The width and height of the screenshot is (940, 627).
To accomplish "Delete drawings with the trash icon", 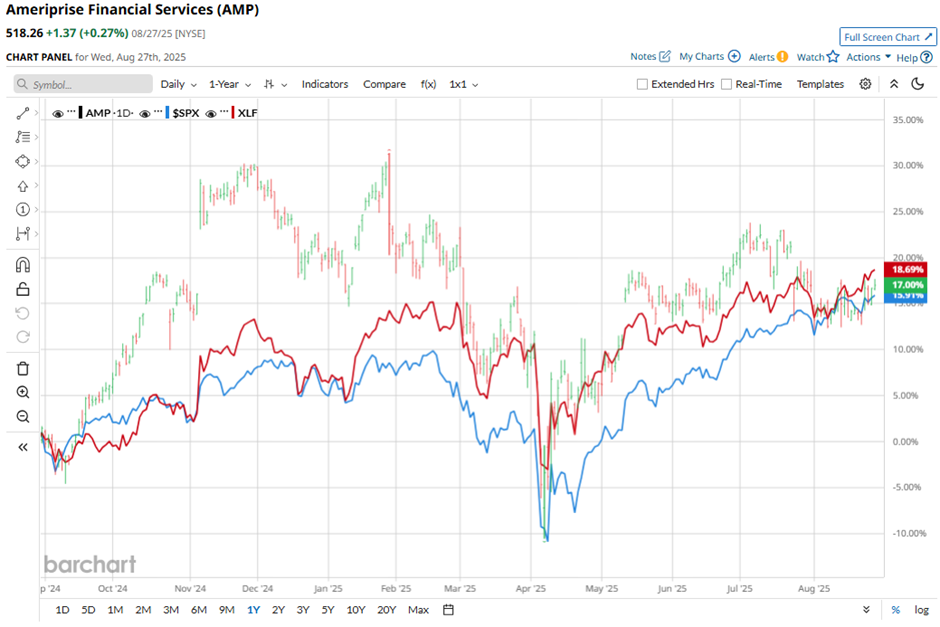I will (23, 369).
